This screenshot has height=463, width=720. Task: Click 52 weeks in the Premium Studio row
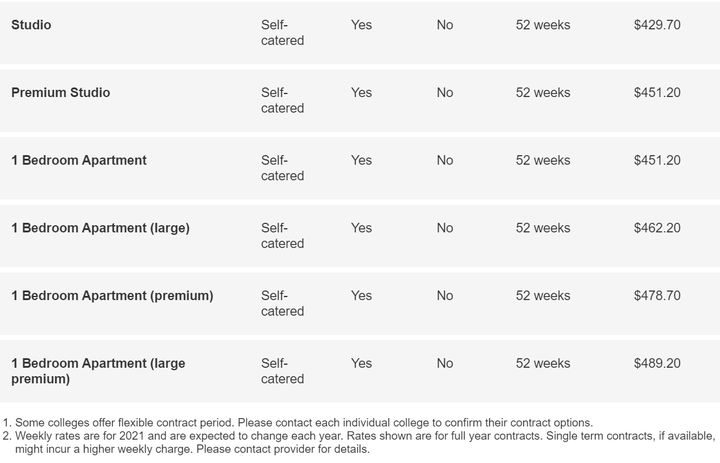[543, 92]
